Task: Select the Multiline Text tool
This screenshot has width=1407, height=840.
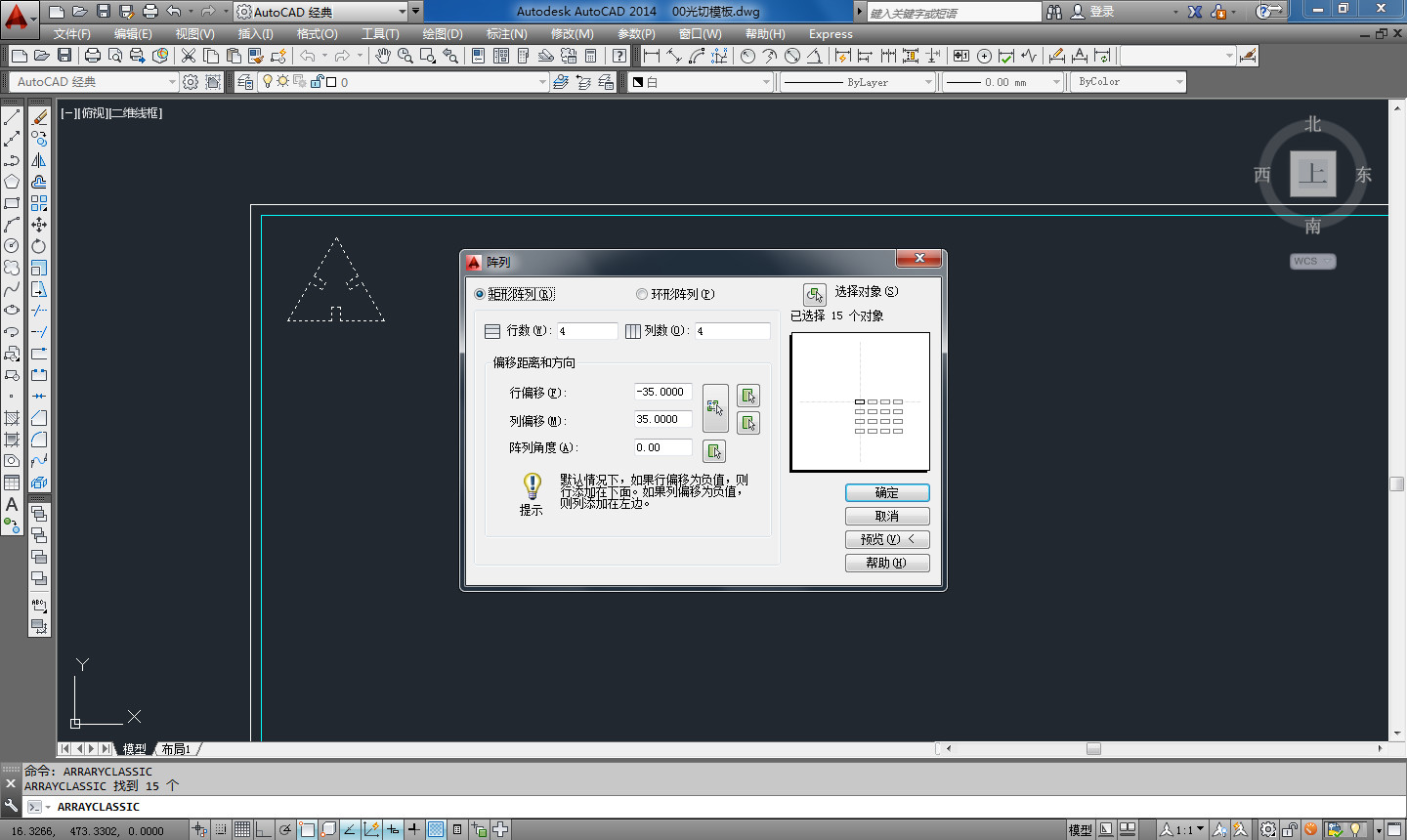Action: point(12,504)
